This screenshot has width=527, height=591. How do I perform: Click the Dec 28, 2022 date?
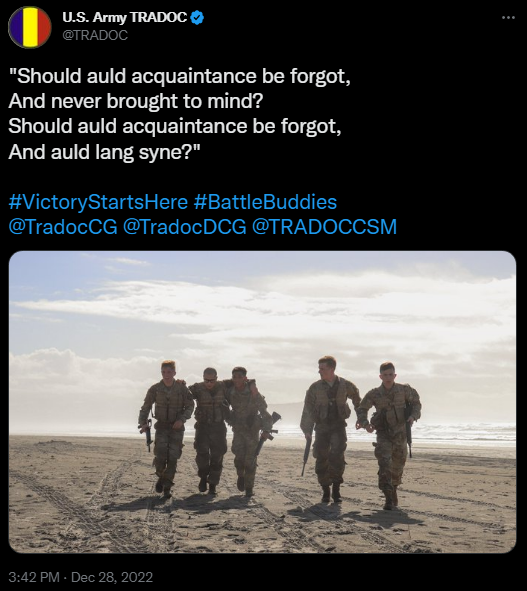(x=112, y=577)
